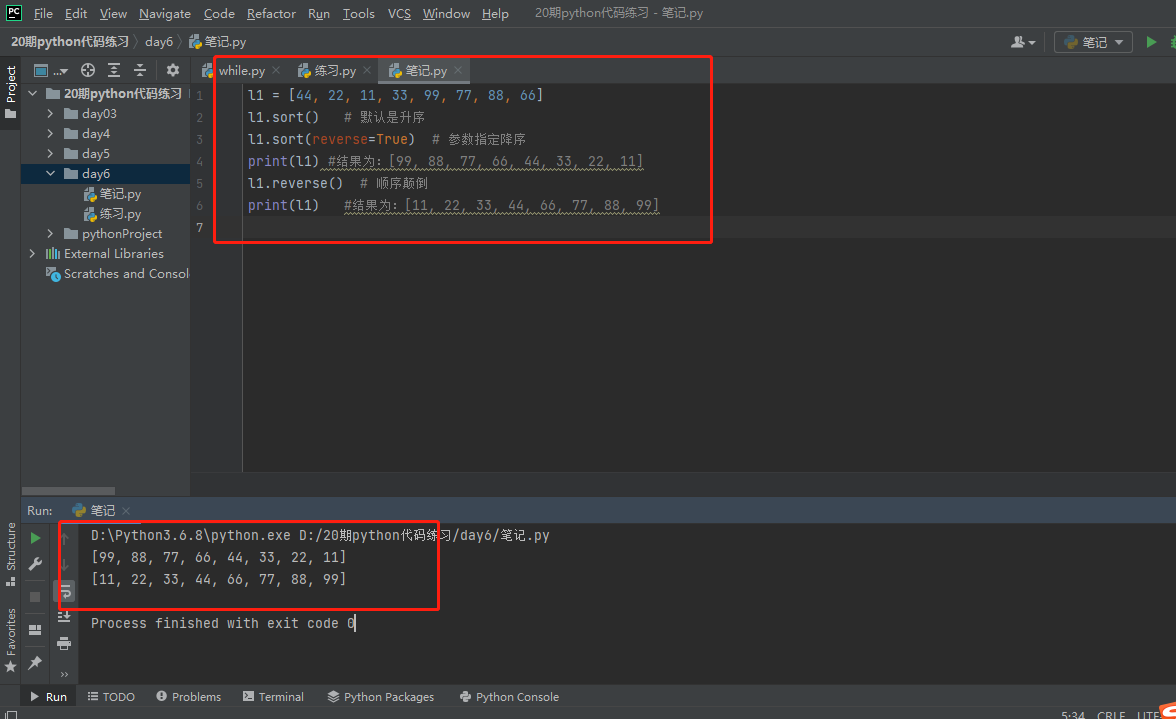This screenshot has height=719, width=1176.
Task: Click the collapse all icon in Project toolbar
Action: click(x=140, y=70)
